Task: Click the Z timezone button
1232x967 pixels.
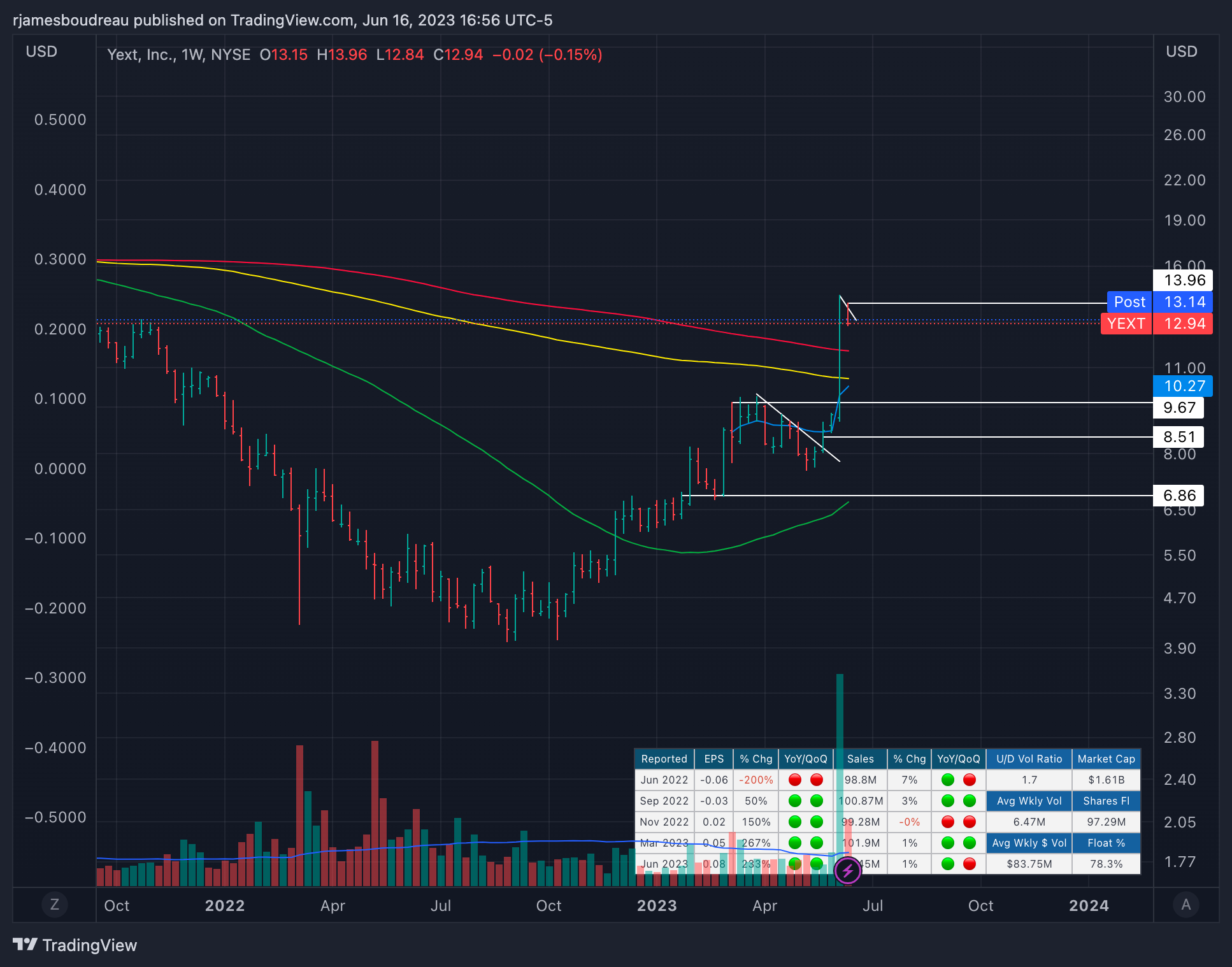Action: click(x=55, y=905)
